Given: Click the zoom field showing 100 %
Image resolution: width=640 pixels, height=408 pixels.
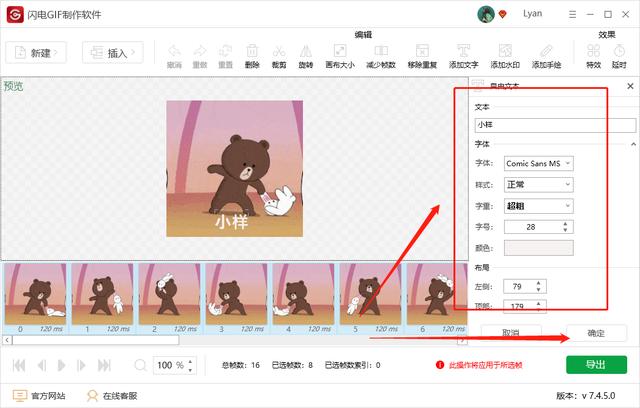Looking at the screenshot, I should tap(175, 365).
